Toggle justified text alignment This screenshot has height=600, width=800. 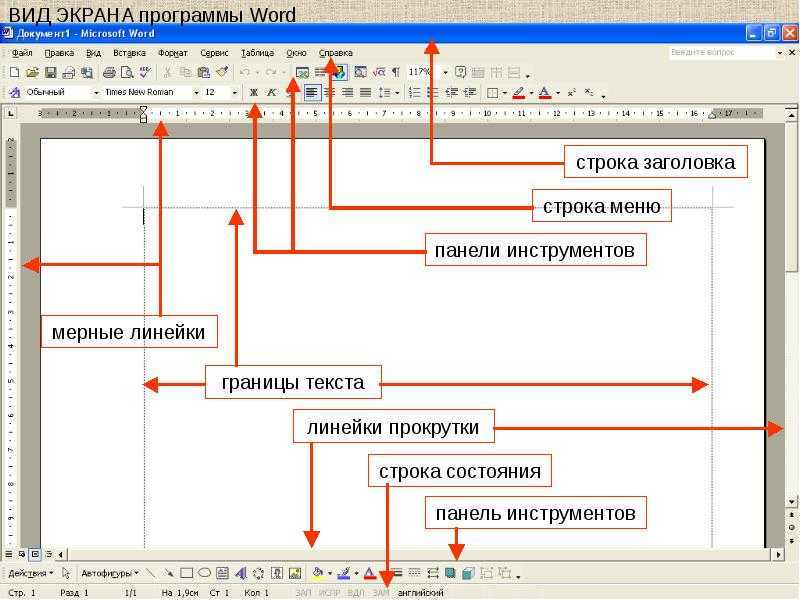[x=365, y=92]
